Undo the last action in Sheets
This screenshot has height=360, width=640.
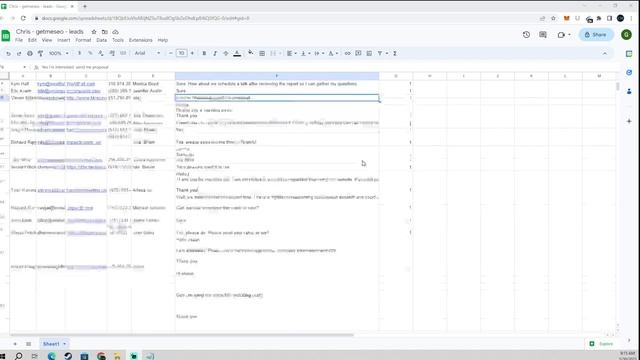pyautogui.click(x=8, y=53)
